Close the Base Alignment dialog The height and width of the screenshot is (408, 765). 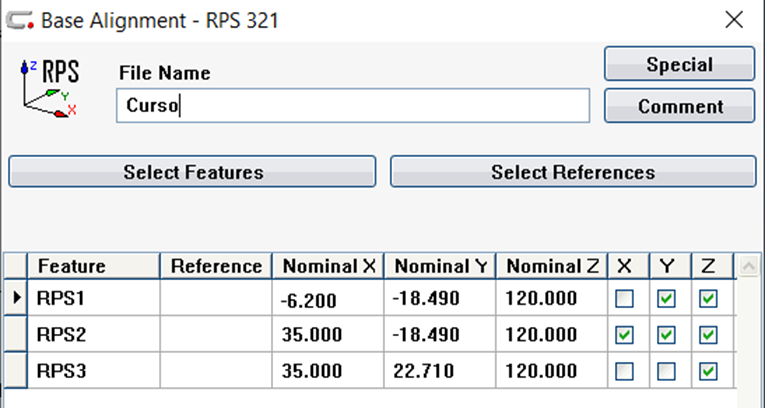[734, 20]
